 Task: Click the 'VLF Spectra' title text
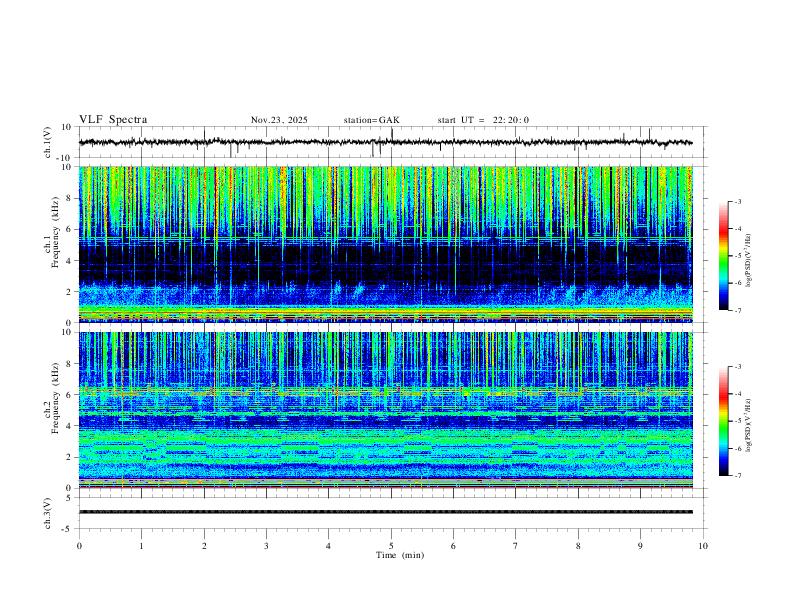(113, 120)
